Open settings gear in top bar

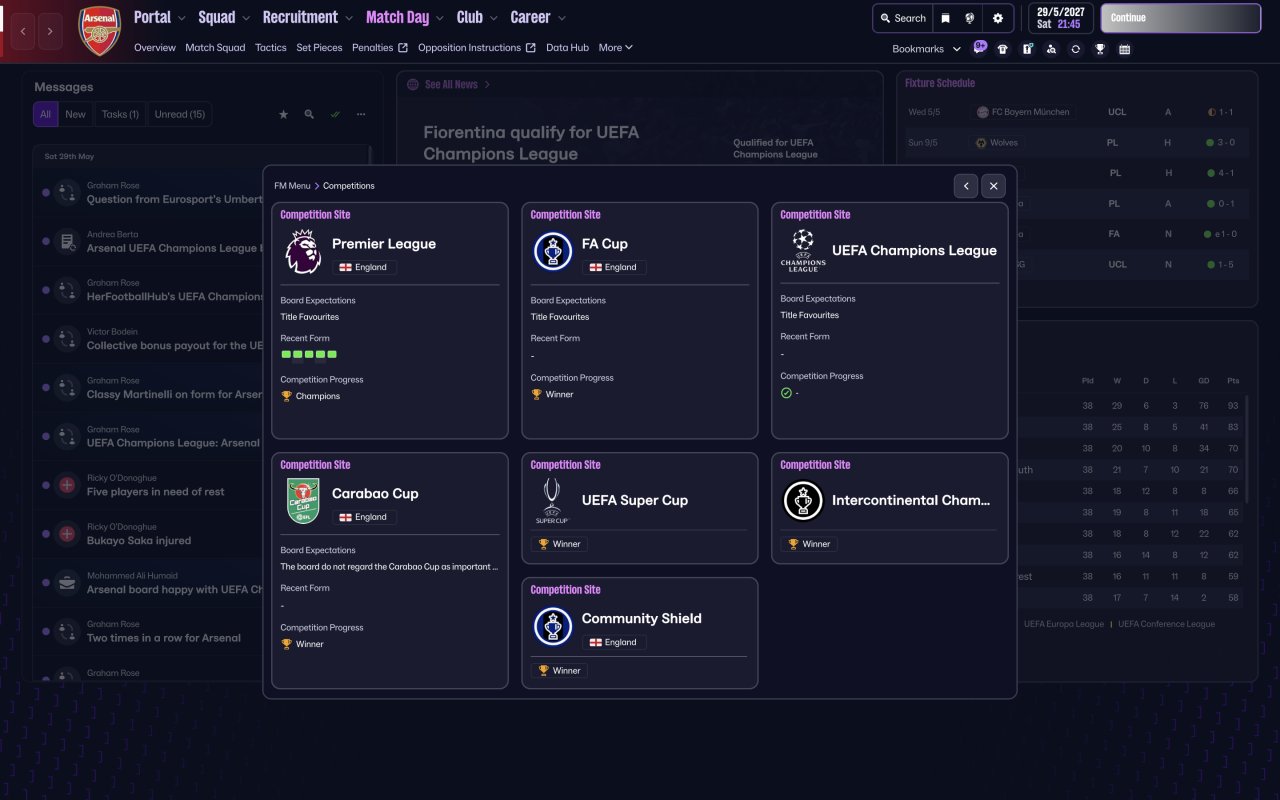(x=998, y=18)
